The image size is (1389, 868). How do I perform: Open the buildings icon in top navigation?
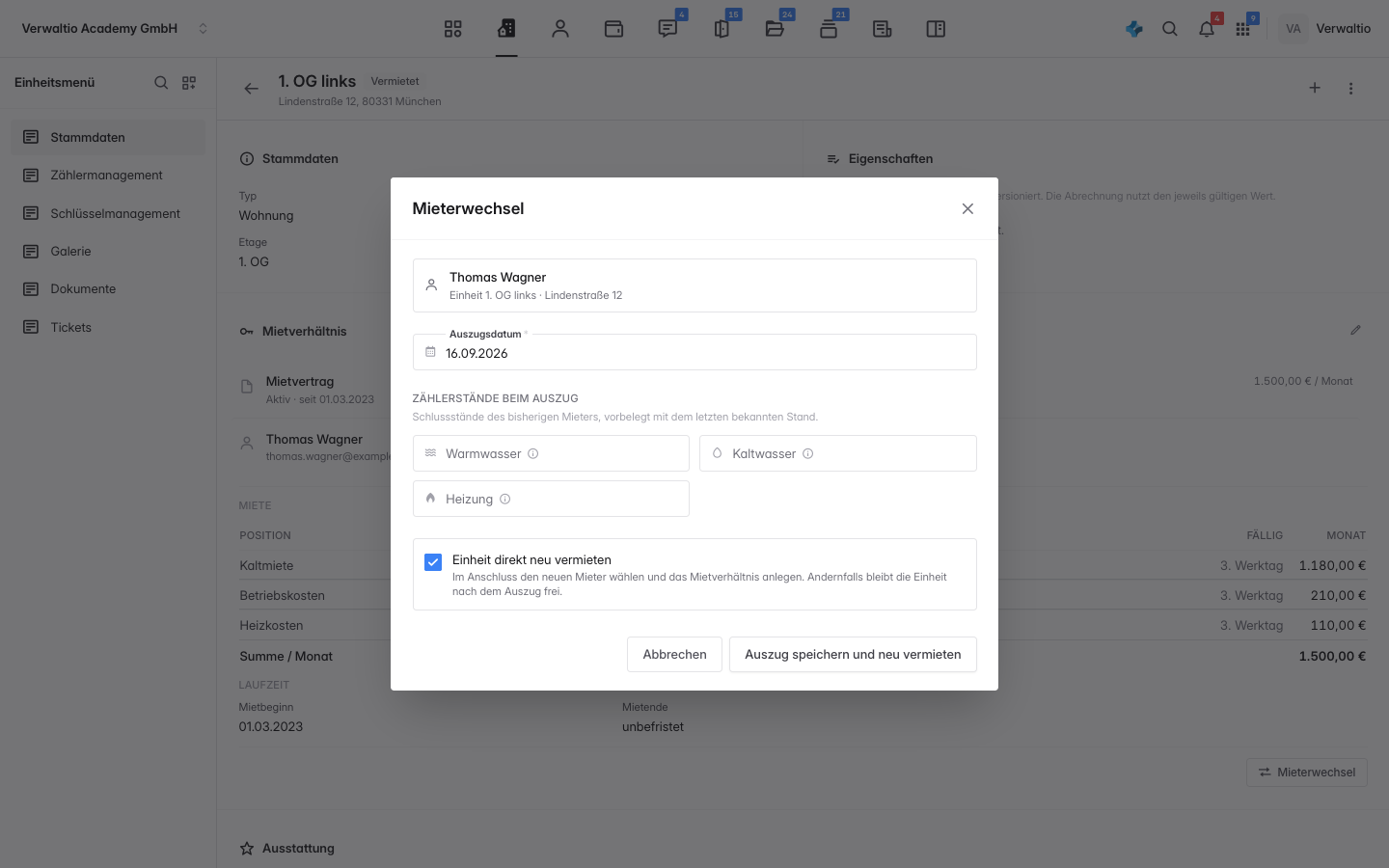click(x=506, y=29)
